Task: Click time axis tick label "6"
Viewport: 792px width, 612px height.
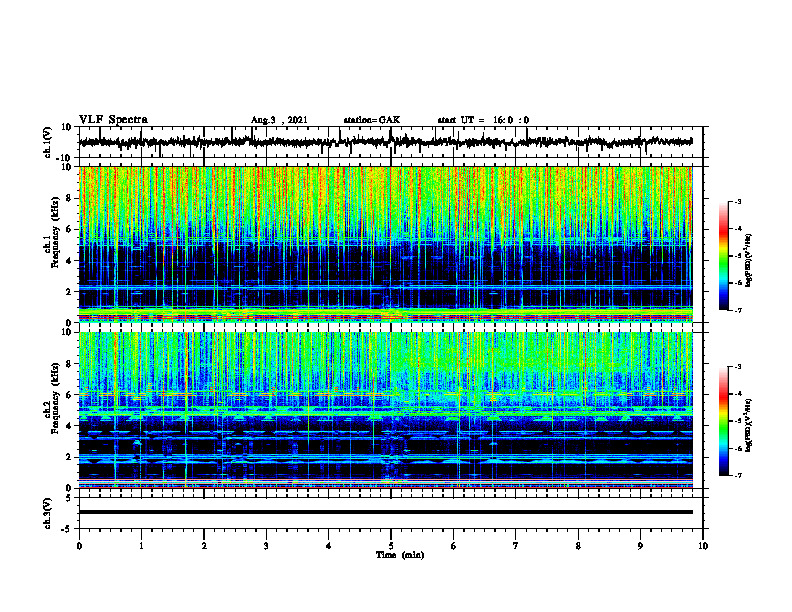Action: [454, 546]
